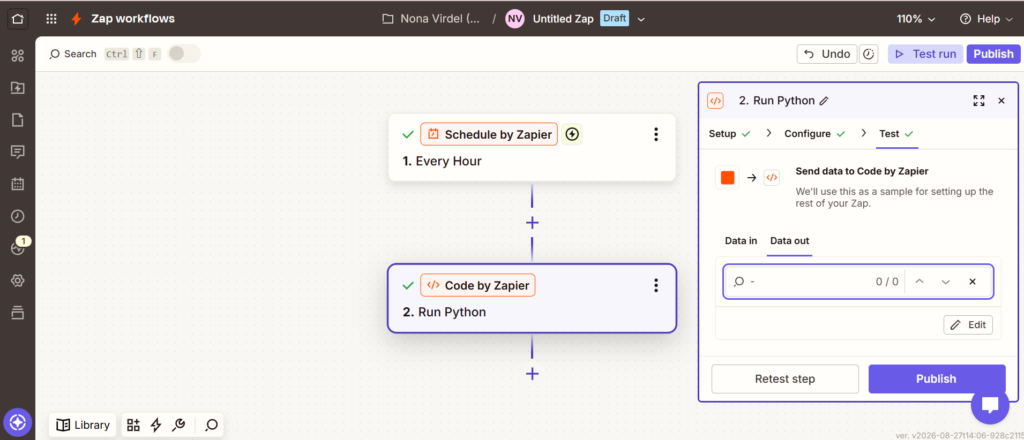This screenshot has width=1024, height=440.
Task: Click the Code icon in the panel header
Action: (716, 101)
